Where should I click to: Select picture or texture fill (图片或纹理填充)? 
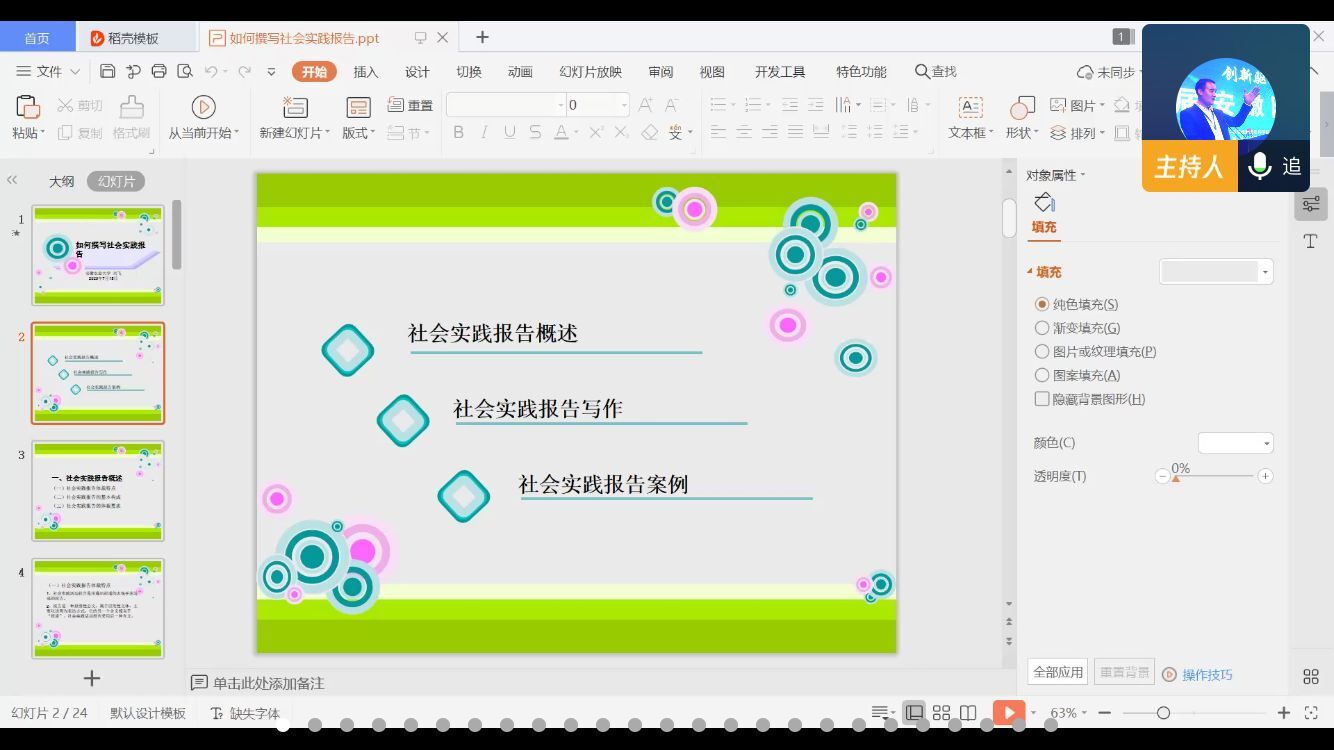(1042, 352)
